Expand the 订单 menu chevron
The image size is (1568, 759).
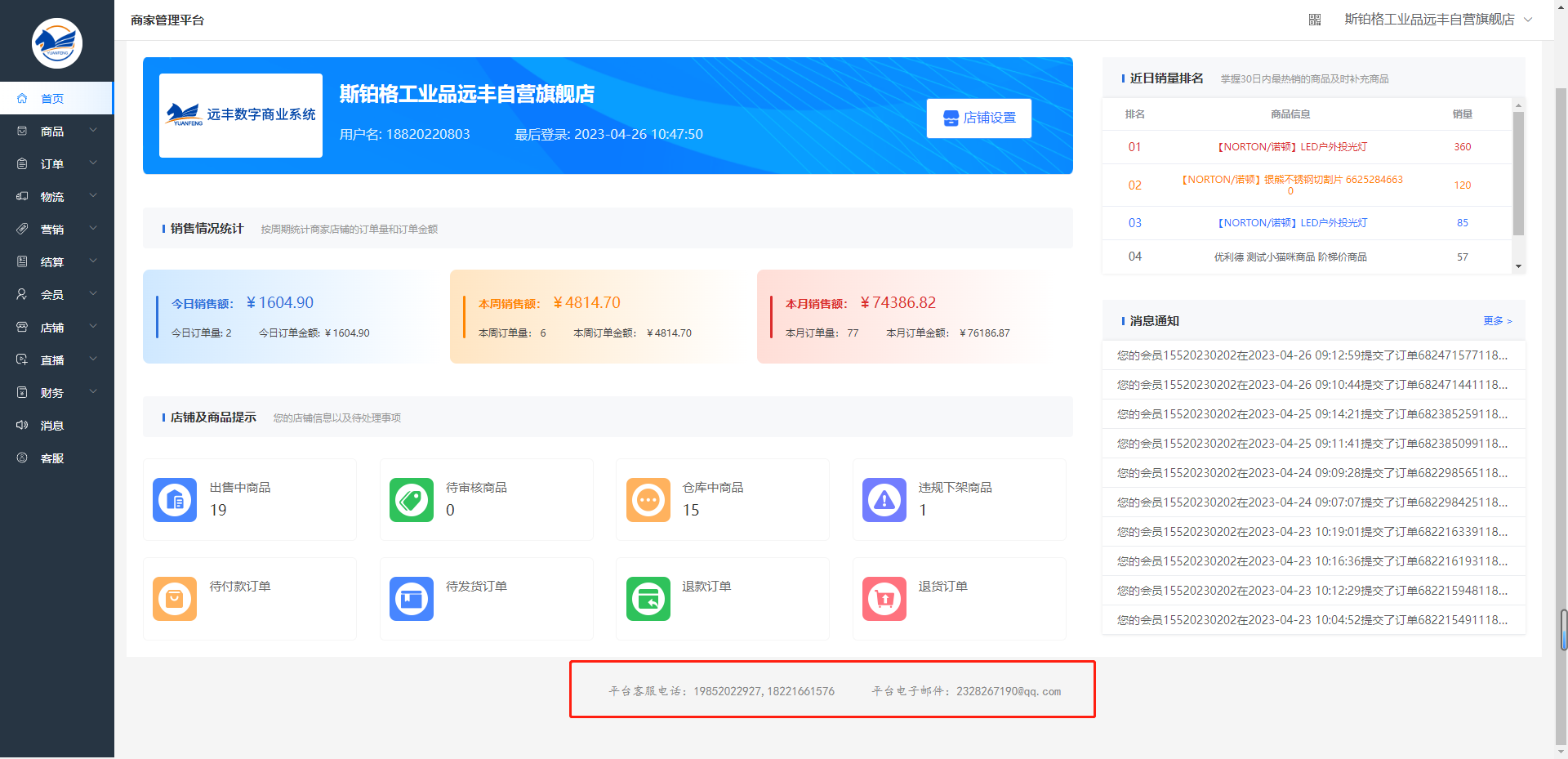(93, 163)
